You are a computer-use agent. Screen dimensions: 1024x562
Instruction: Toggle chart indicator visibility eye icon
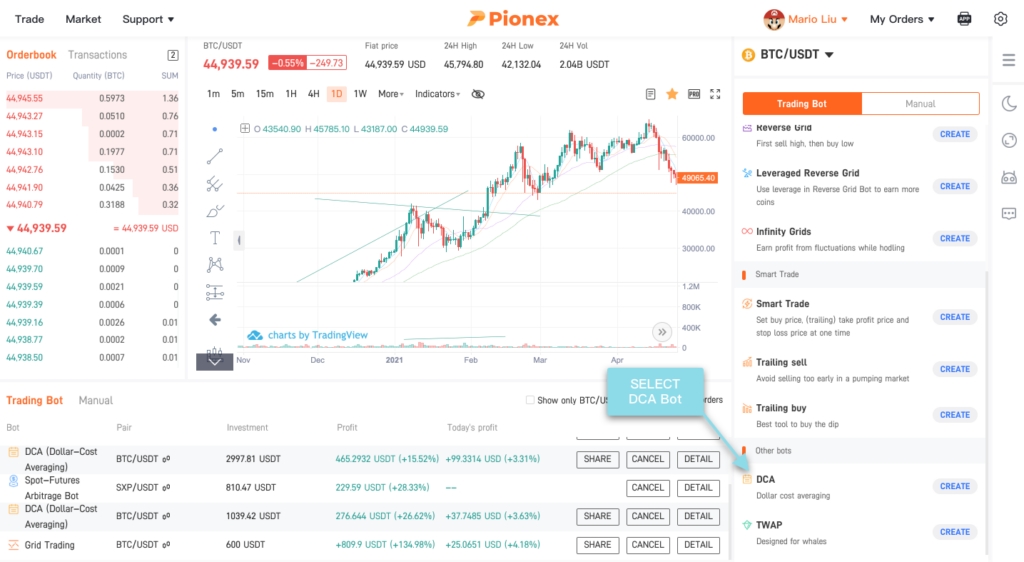[478, 94]
